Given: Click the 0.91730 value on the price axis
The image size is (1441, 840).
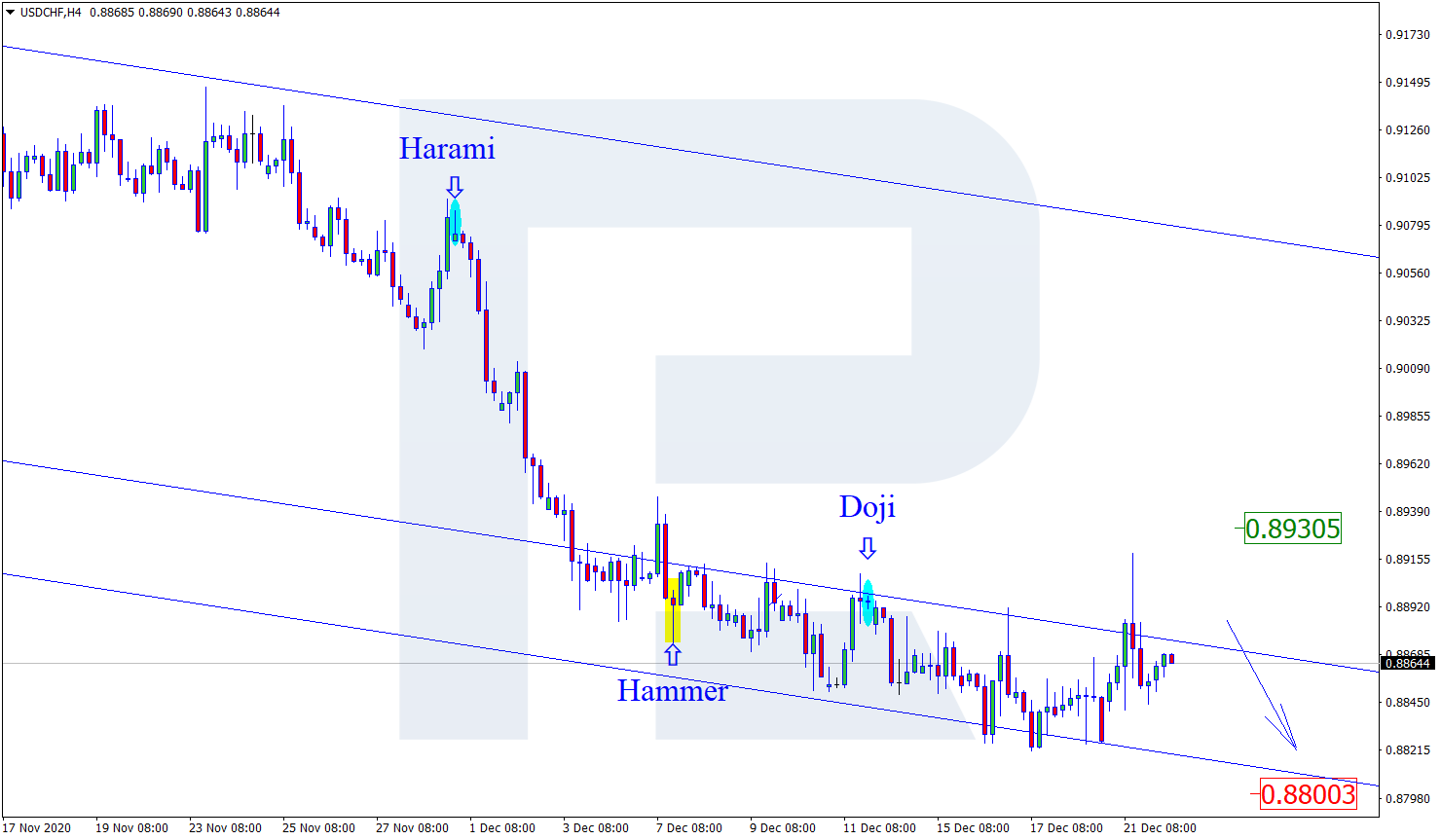Looking at the screenshot, I should pos(1408,35).
